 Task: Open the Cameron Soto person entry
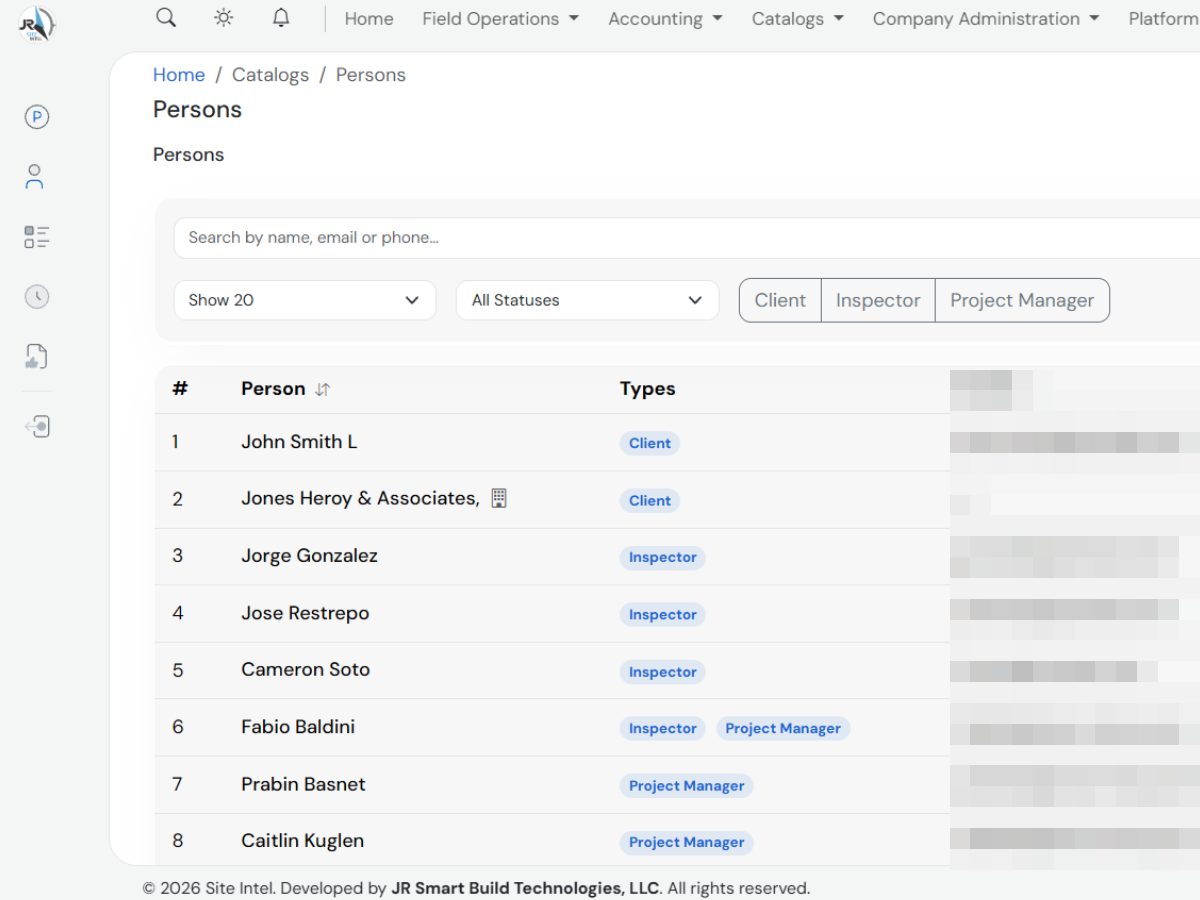pos(305,670)
